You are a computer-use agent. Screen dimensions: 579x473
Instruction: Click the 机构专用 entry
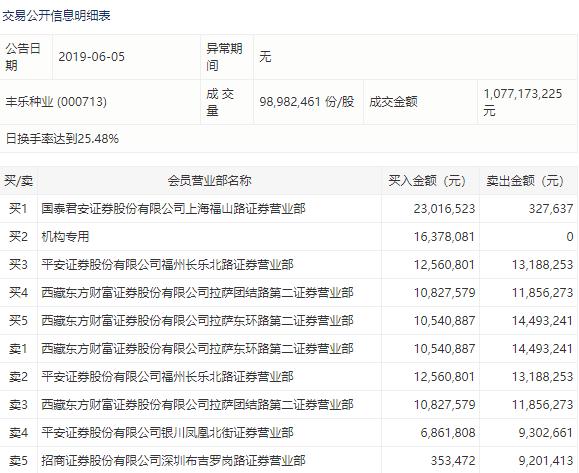click(x=65, y=237)
